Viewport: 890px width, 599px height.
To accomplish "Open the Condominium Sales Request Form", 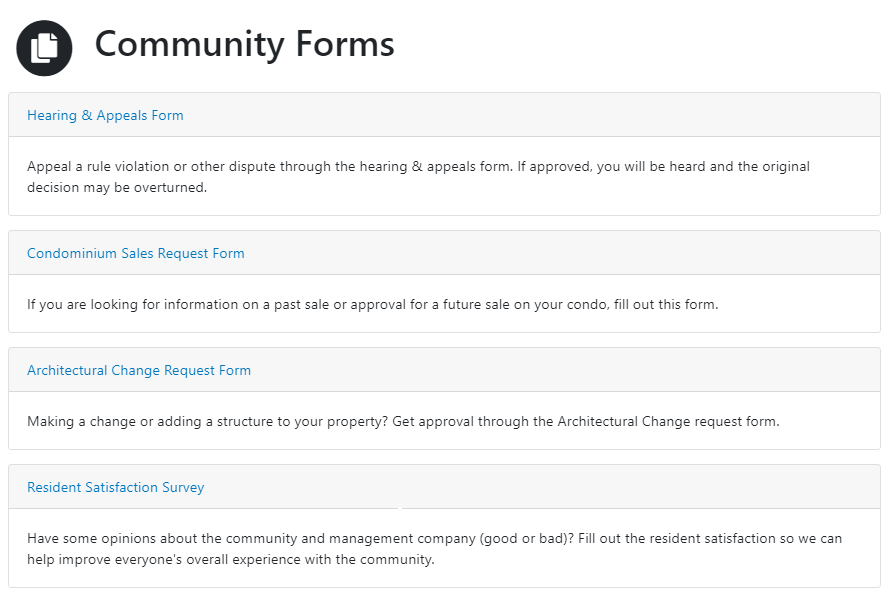I will [136, 253].
